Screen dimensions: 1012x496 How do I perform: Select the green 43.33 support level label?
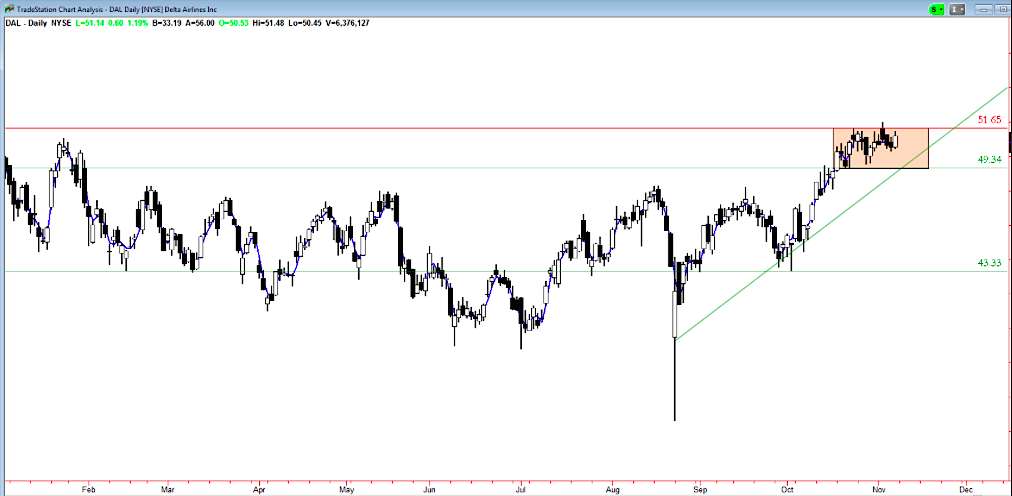click(x=989, y=263)
